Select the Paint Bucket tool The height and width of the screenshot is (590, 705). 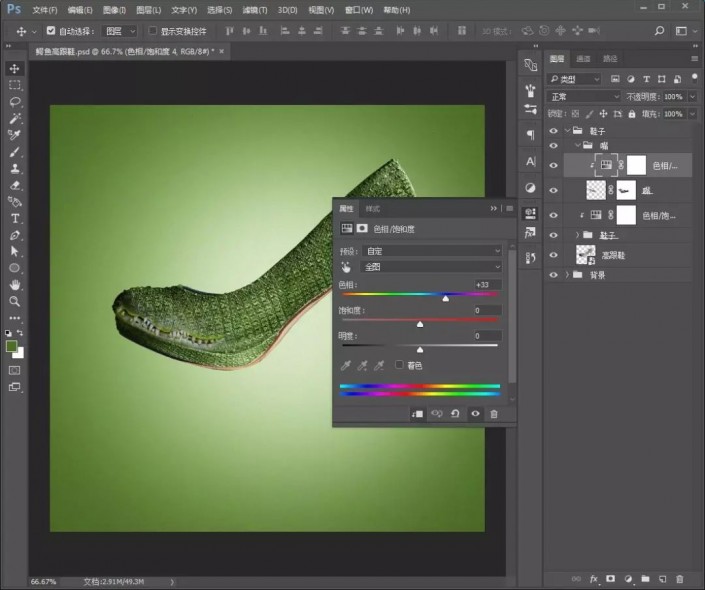point(14,201)
